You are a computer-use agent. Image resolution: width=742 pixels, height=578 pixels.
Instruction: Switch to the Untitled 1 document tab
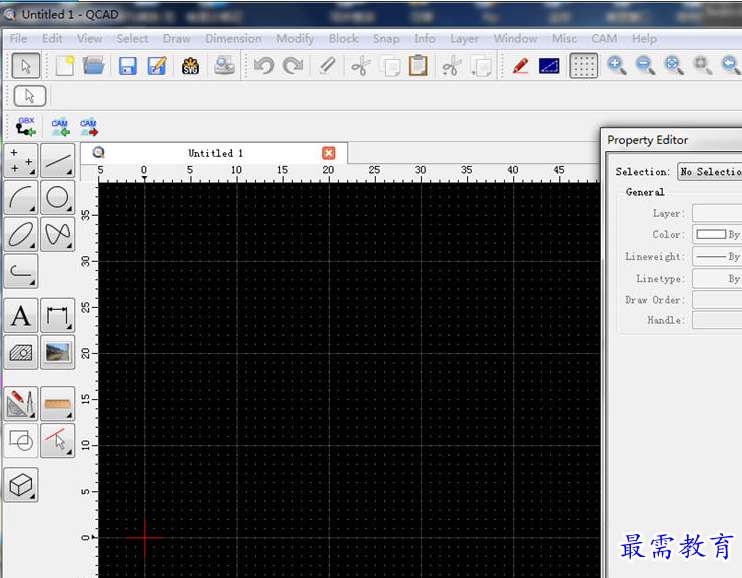214,153
